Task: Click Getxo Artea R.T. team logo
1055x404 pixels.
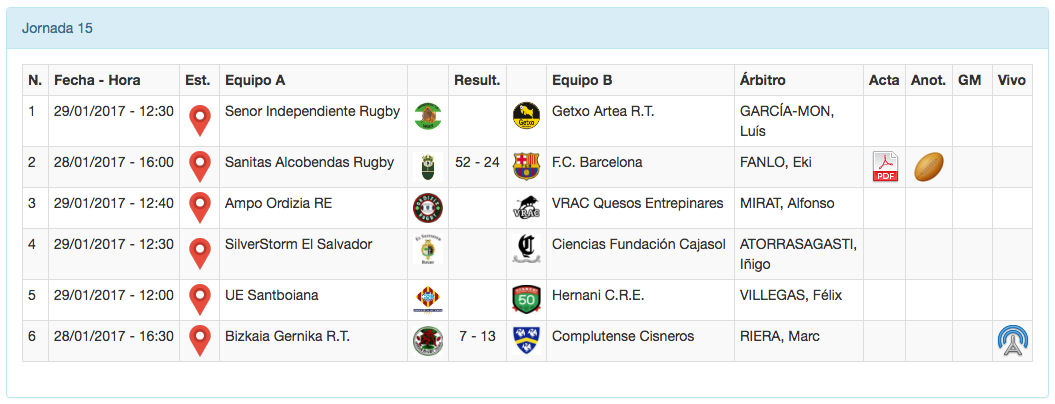Action: coord(526,116)
